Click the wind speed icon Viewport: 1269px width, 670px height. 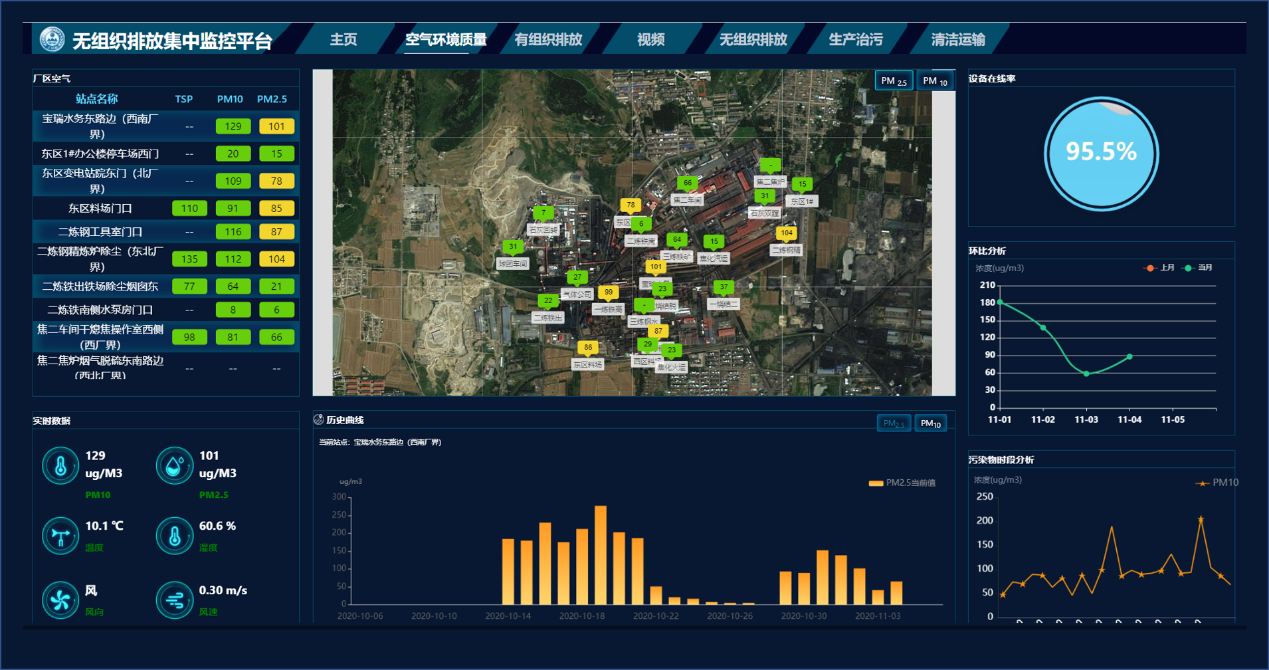pos(175,601)
